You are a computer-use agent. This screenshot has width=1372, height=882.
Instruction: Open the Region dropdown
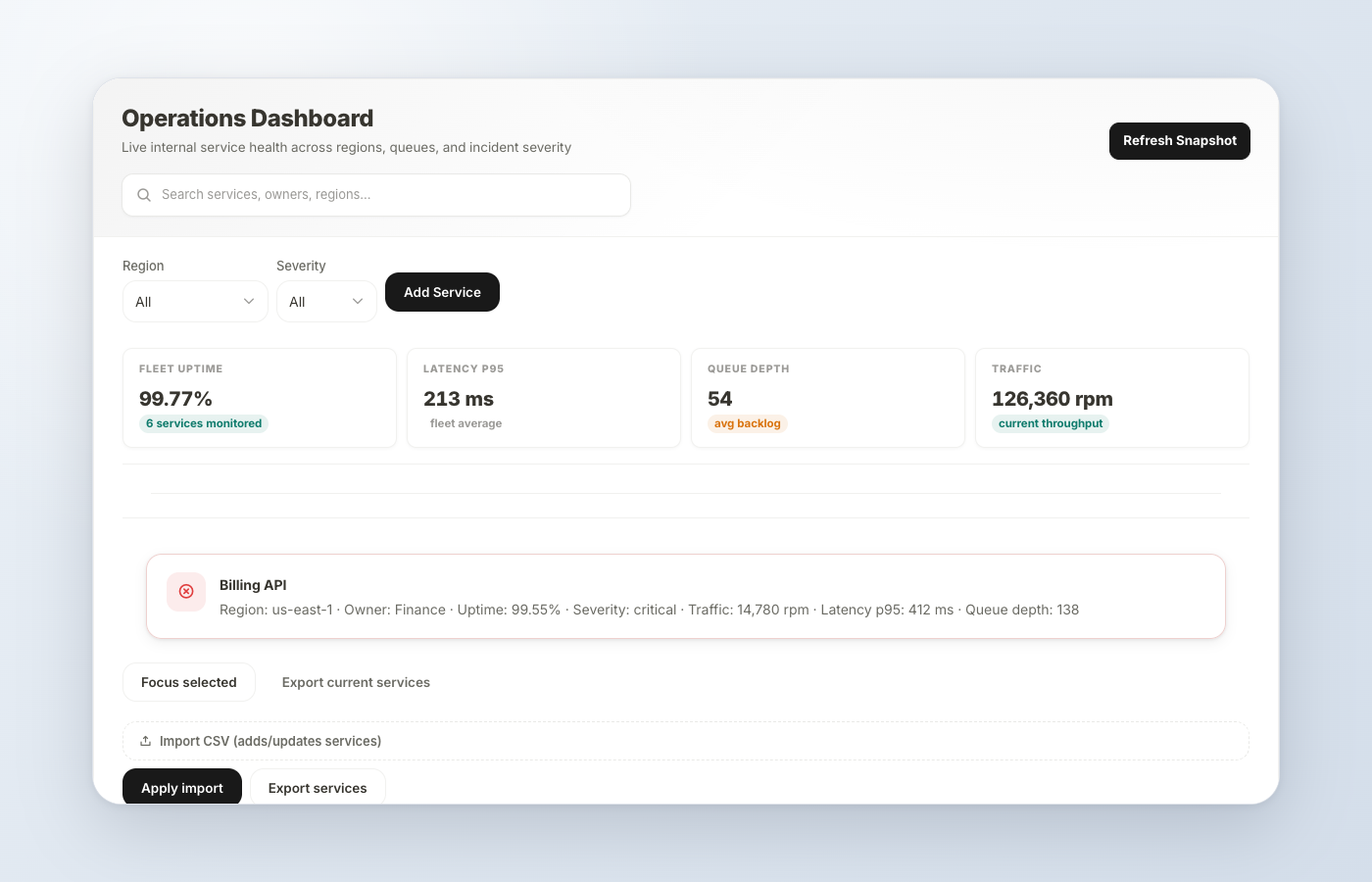[195, 302]
